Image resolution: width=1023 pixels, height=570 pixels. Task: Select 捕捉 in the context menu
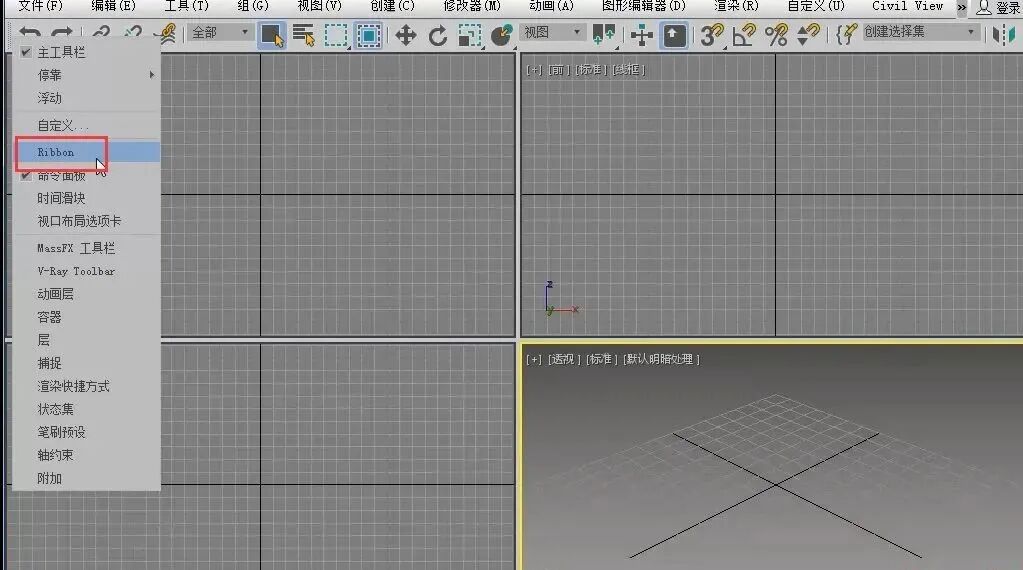(86, 363)
